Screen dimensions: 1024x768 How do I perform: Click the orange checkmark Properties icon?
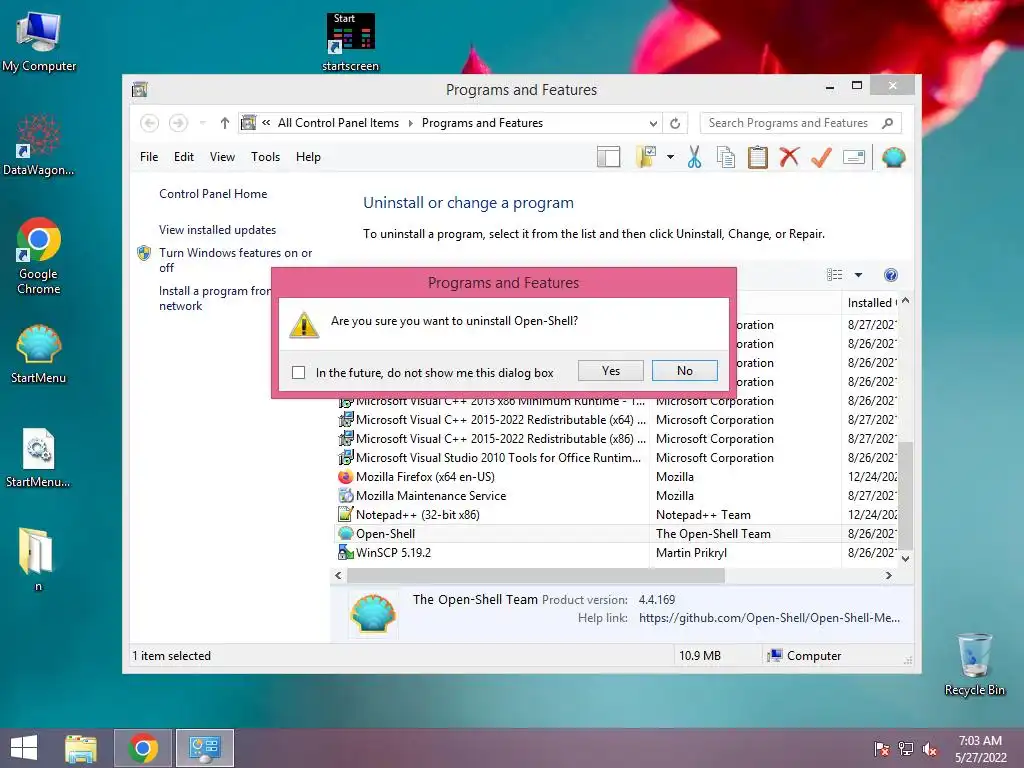[821, 157]
